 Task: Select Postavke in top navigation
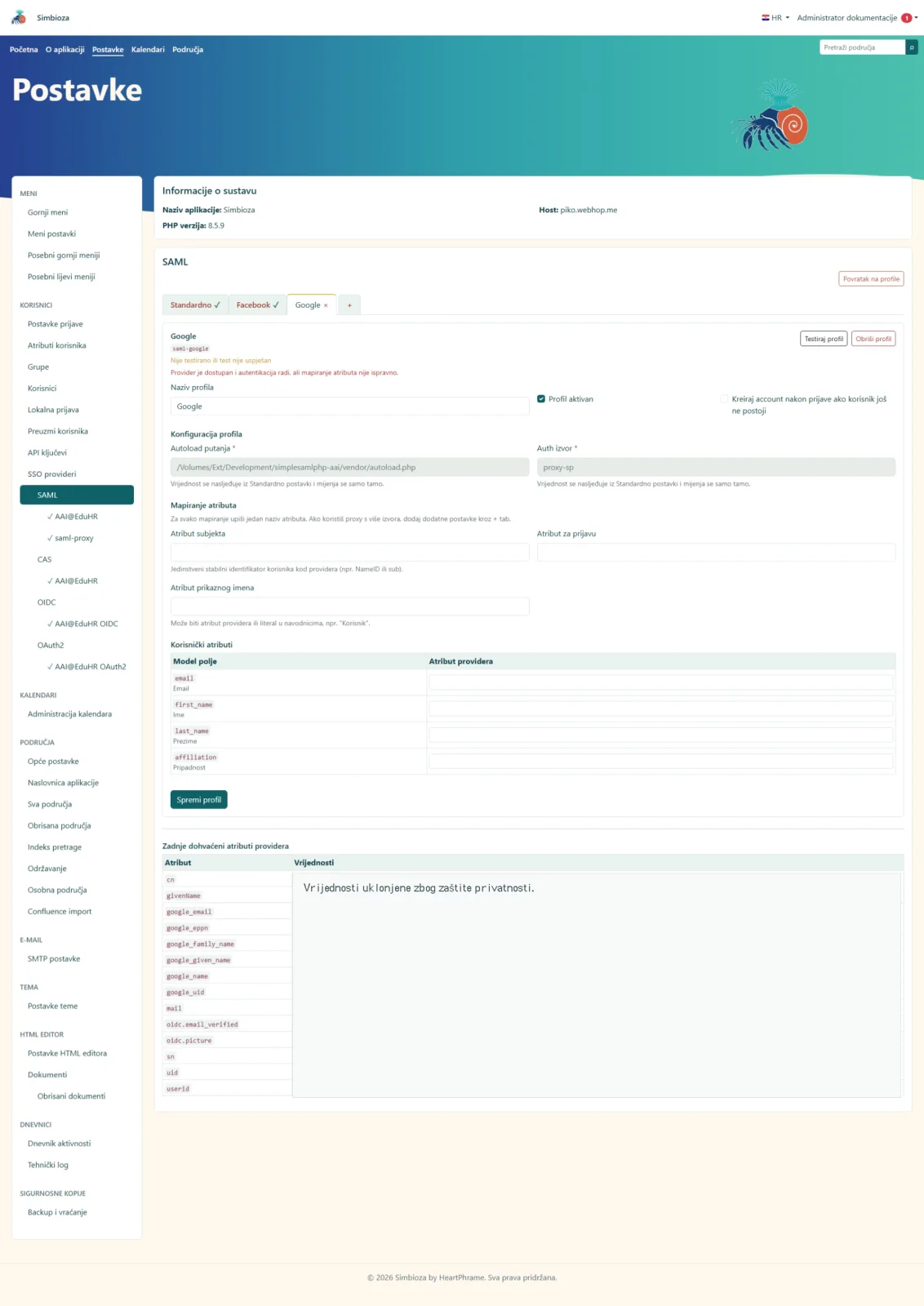coord(108,50)
